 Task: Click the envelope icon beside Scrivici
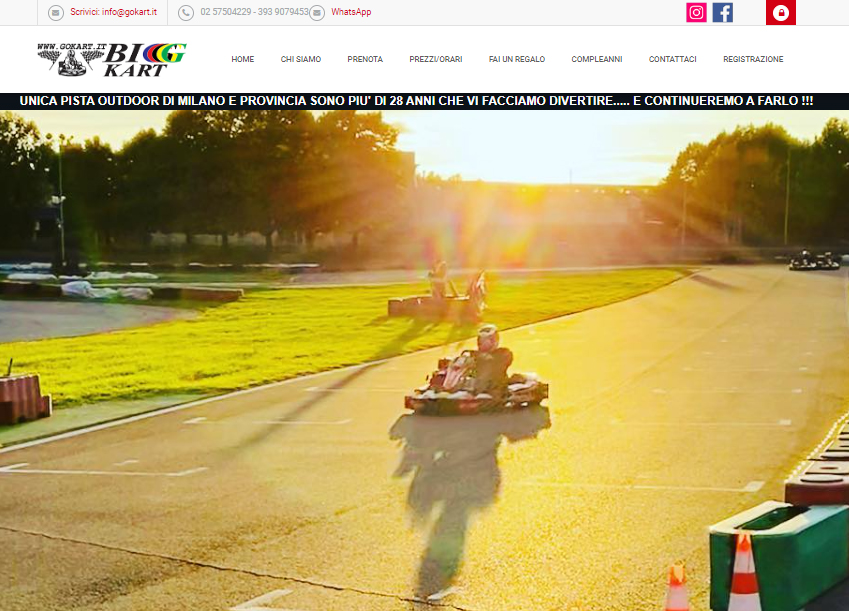tap(56, 12)
